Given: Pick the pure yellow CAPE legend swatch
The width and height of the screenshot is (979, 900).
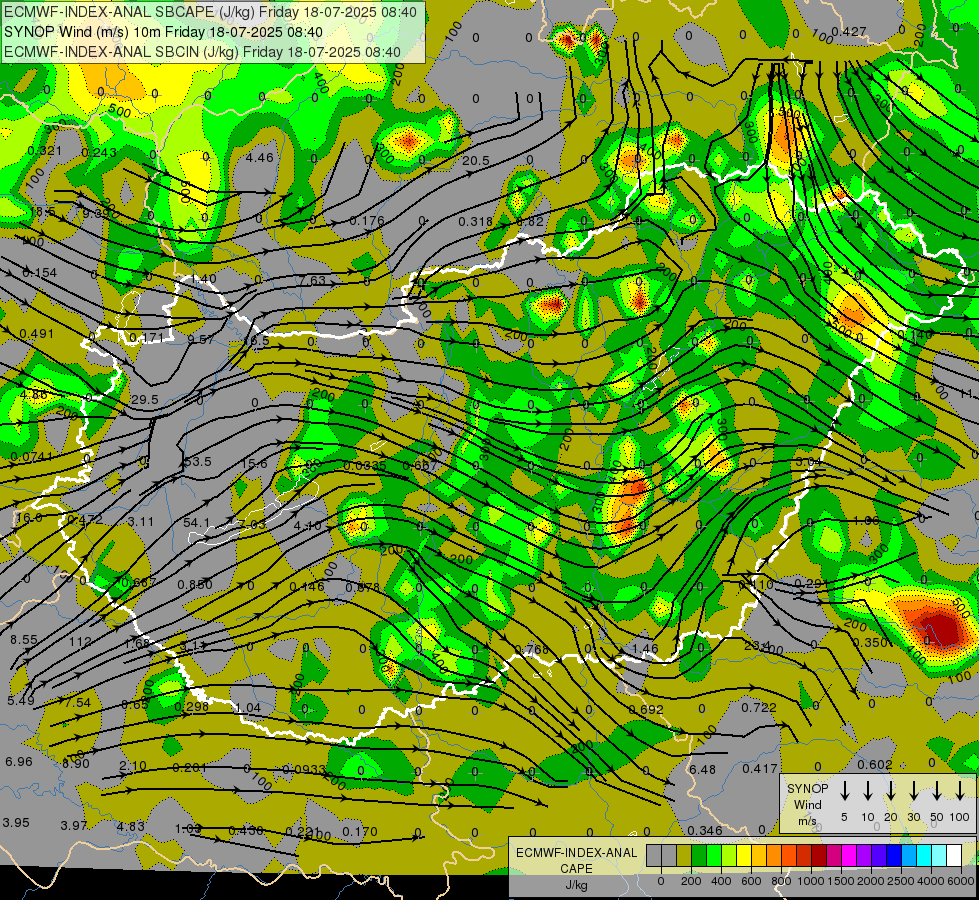Looking at the screenshot, I should point(744,856).
